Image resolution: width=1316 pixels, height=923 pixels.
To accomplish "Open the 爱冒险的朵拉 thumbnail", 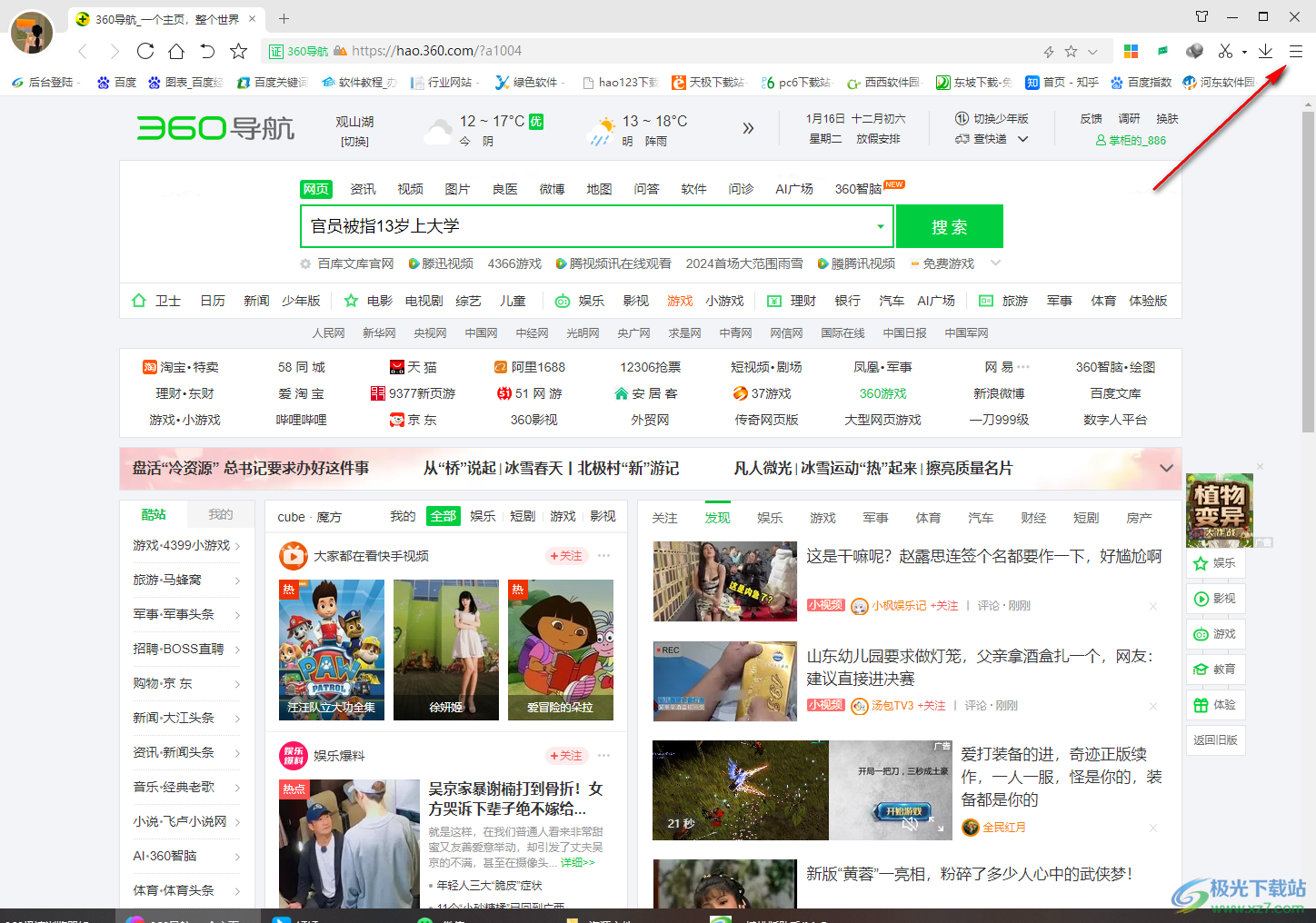I will click(561, 650).
